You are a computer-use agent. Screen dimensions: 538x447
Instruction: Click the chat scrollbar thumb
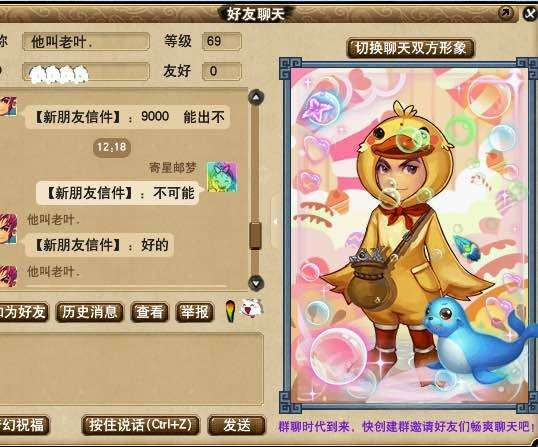tap(255, 235)
